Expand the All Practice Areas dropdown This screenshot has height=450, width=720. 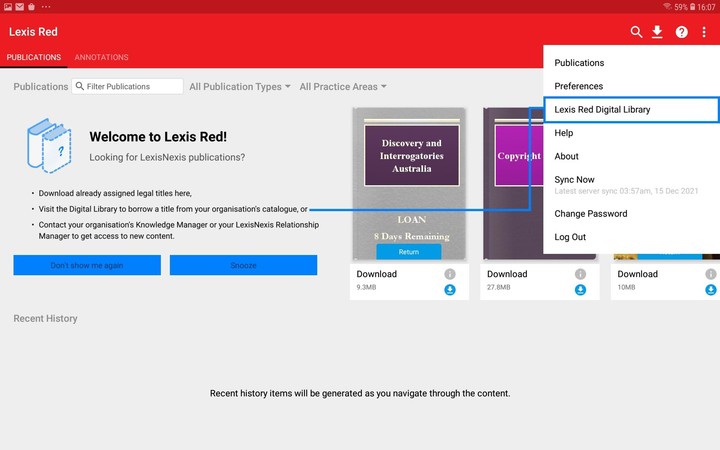(x=343, y=86)
